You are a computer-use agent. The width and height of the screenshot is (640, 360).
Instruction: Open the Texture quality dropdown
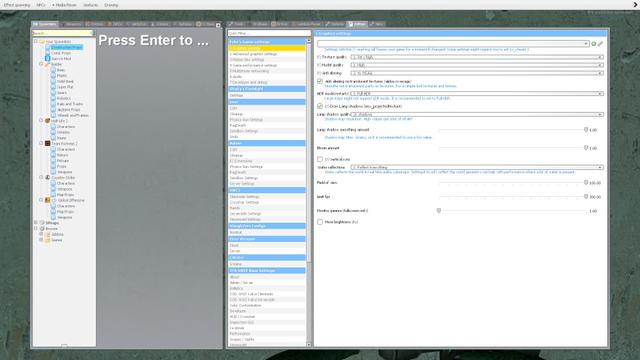coord(477,57)
